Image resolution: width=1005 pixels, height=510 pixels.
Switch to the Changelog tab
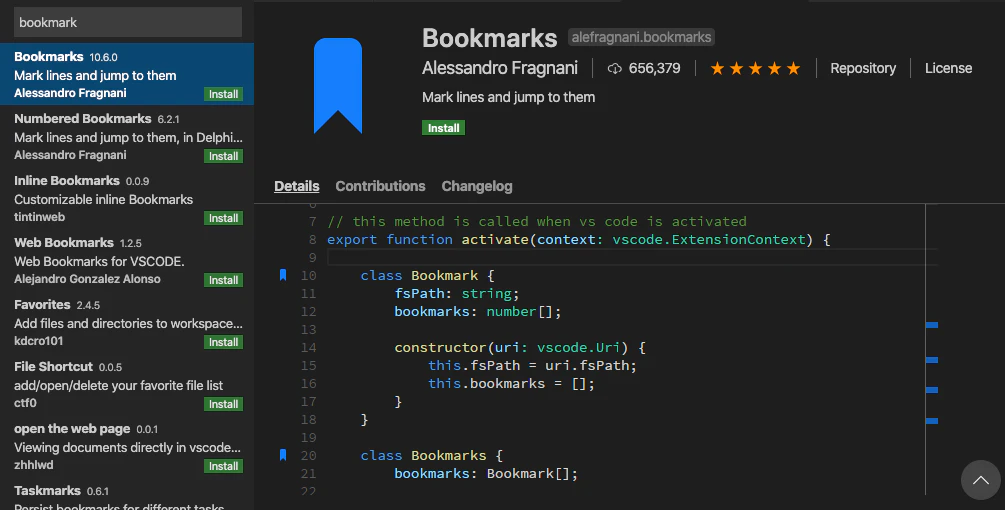tap(477, 186)
